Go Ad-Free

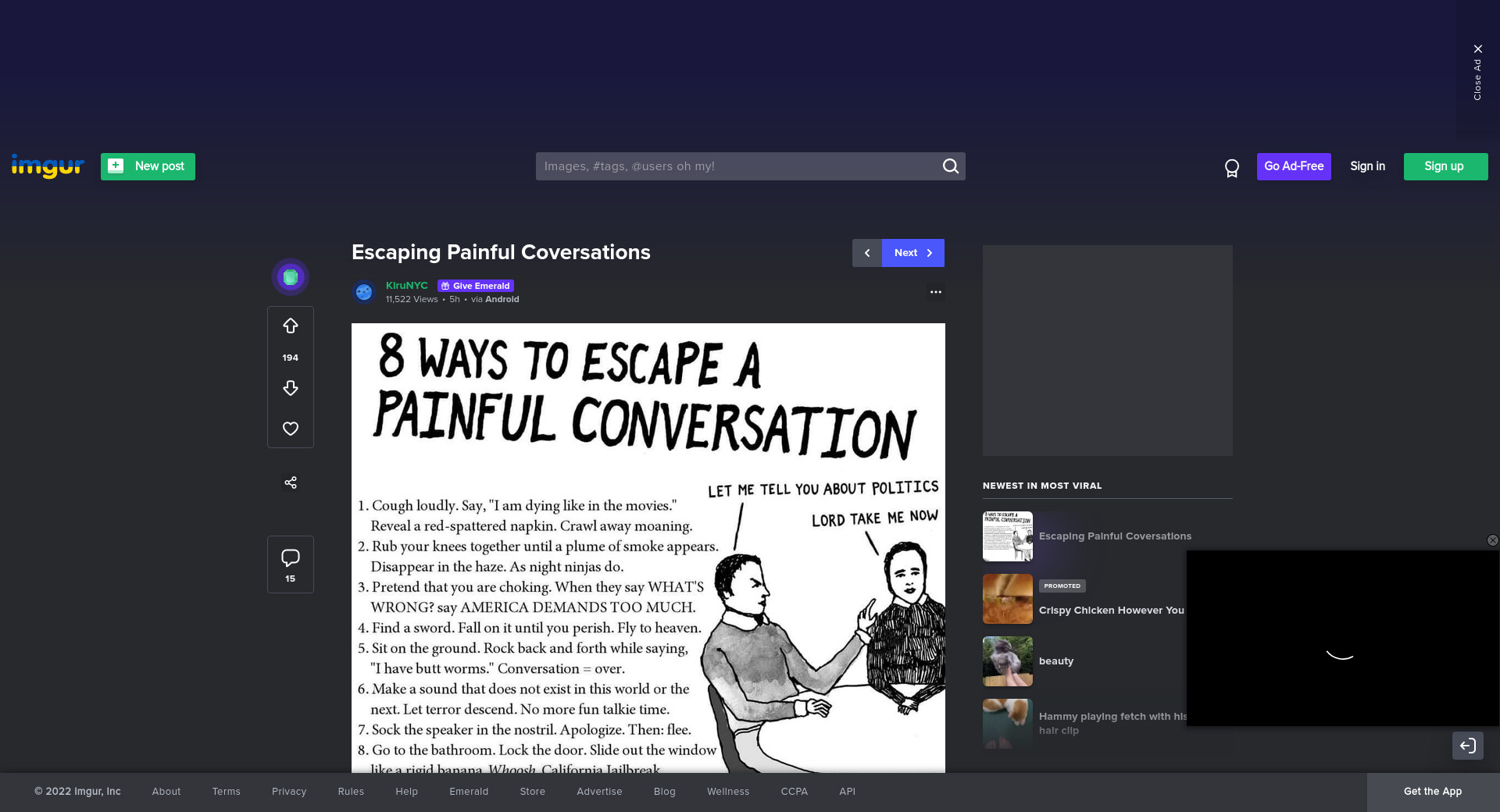(x=1294, y=166)
